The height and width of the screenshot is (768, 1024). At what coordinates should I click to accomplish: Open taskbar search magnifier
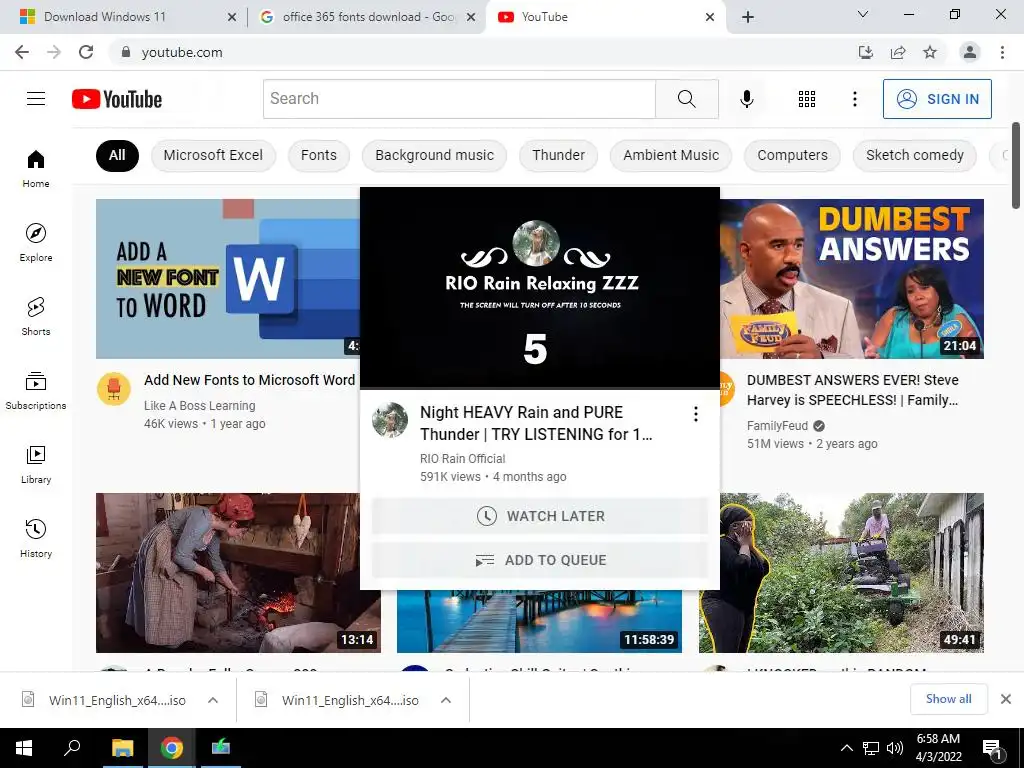click(72, 748)
